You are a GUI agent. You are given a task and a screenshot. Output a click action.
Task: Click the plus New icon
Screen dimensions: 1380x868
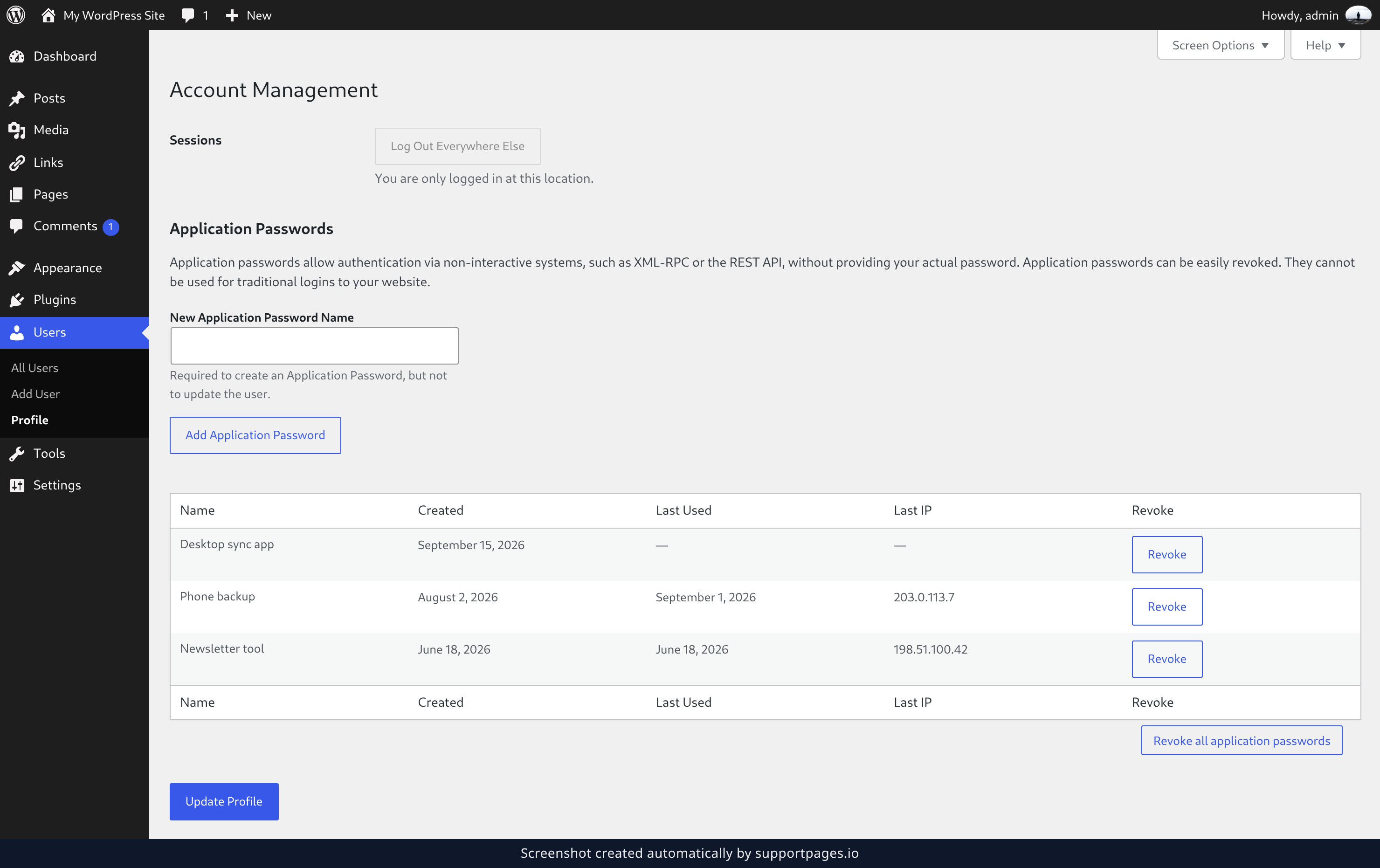click(232, 15)
